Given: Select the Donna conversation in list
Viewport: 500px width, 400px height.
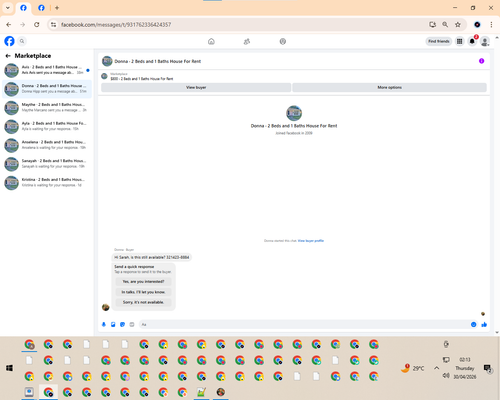Looking at the screenshot, I should [x=47, y=89].
